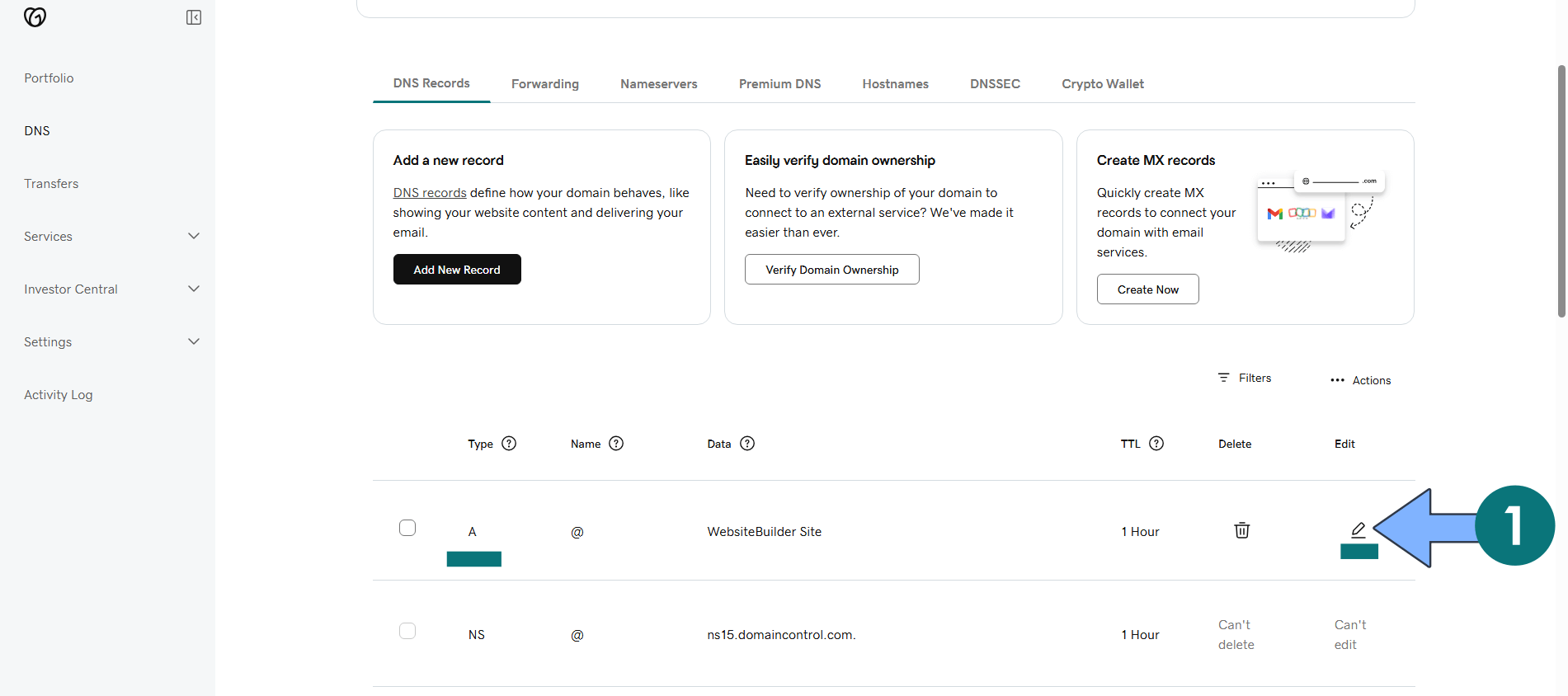Delete the A record via trash icon
The width and height of the screenshot is (1568, 696).
[x=1241, y=530]
